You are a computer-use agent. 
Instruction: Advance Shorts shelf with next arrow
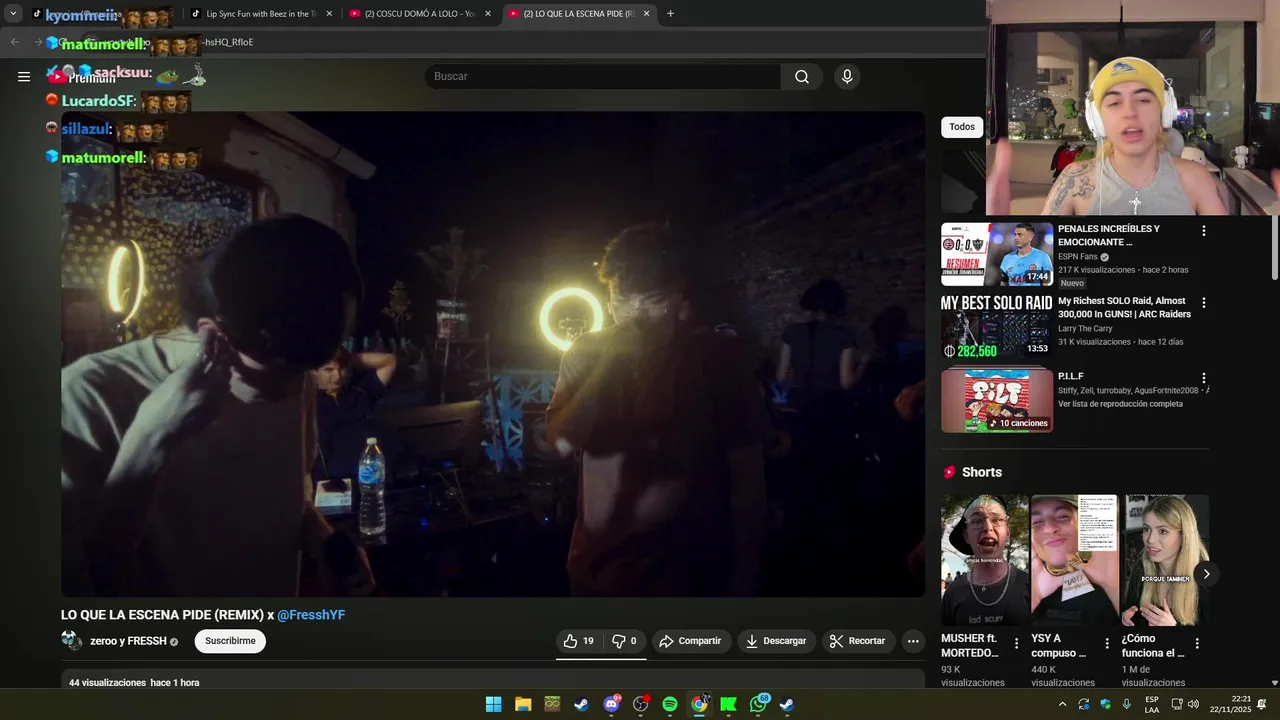coord(1206,574)
